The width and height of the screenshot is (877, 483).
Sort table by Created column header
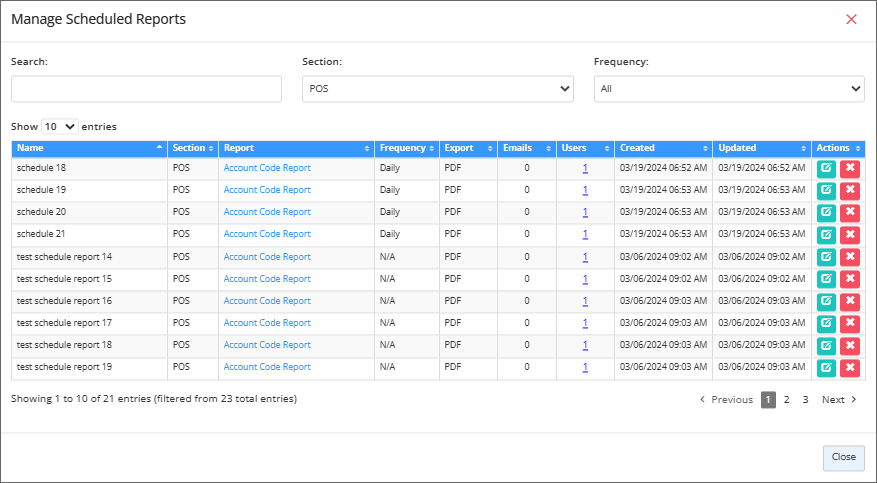(661, 148)
